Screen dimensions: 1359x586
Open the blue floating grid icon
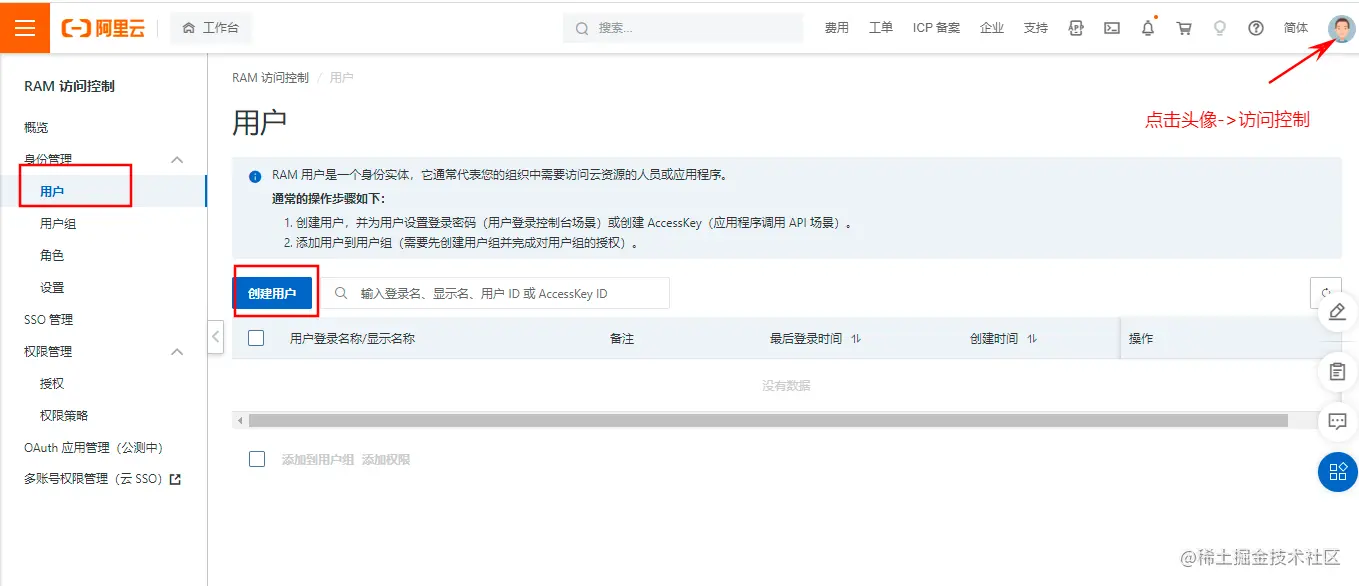point(1338,472)
